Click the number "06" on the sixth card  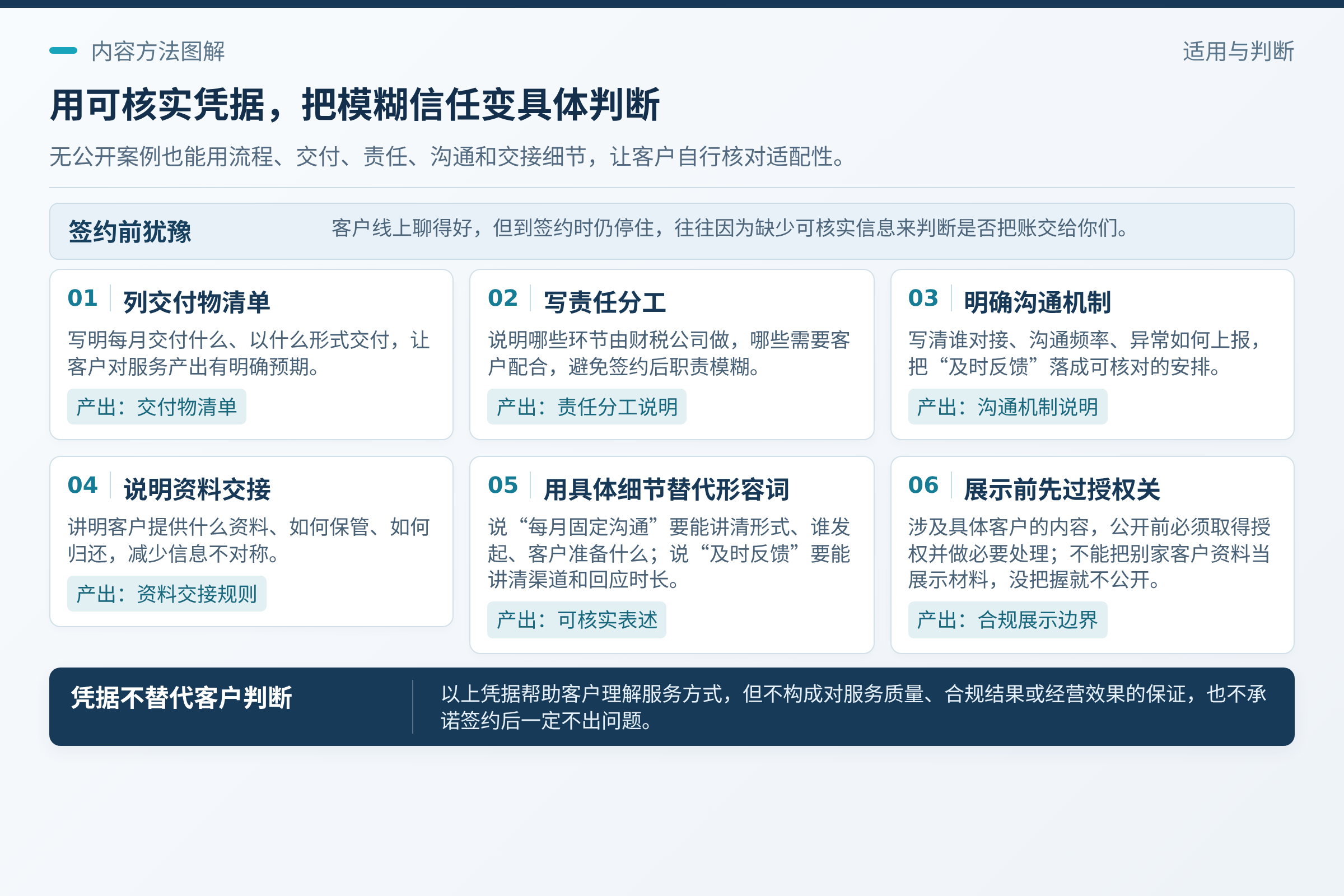click(923, 484)
